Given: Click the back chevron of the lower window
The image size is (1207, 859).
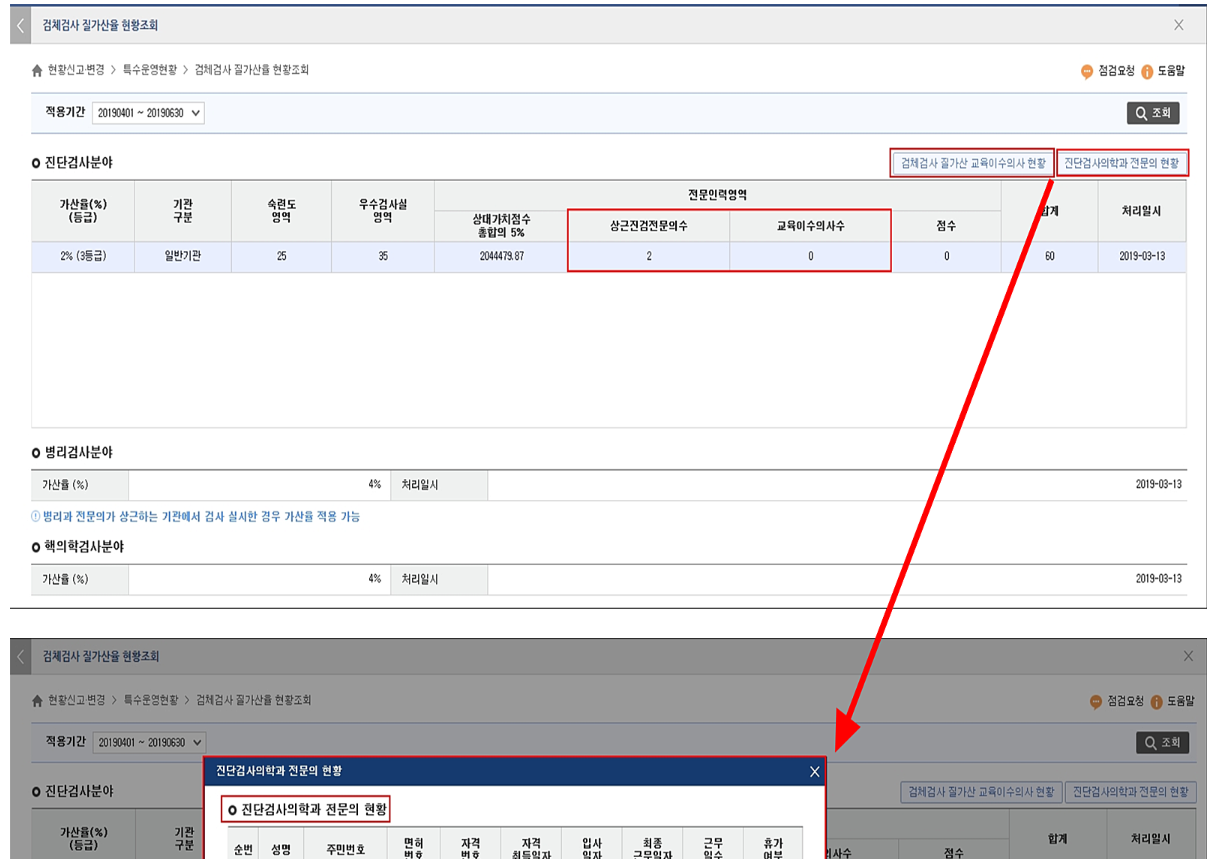Looking at the screenshot, I should (x=21, y=656).
